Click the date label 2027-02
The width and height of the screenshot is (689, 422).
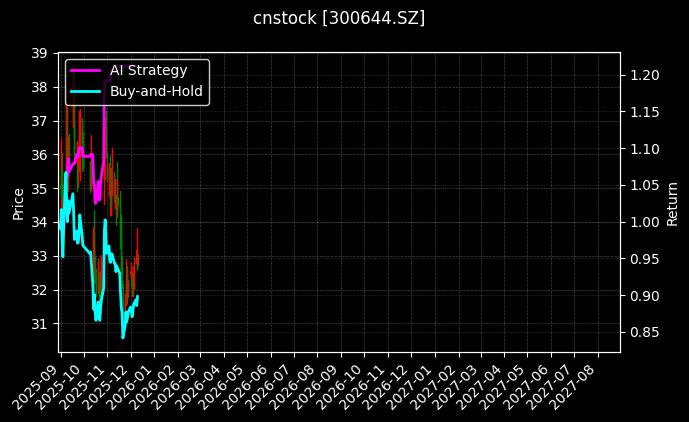[x=435, y=386]
